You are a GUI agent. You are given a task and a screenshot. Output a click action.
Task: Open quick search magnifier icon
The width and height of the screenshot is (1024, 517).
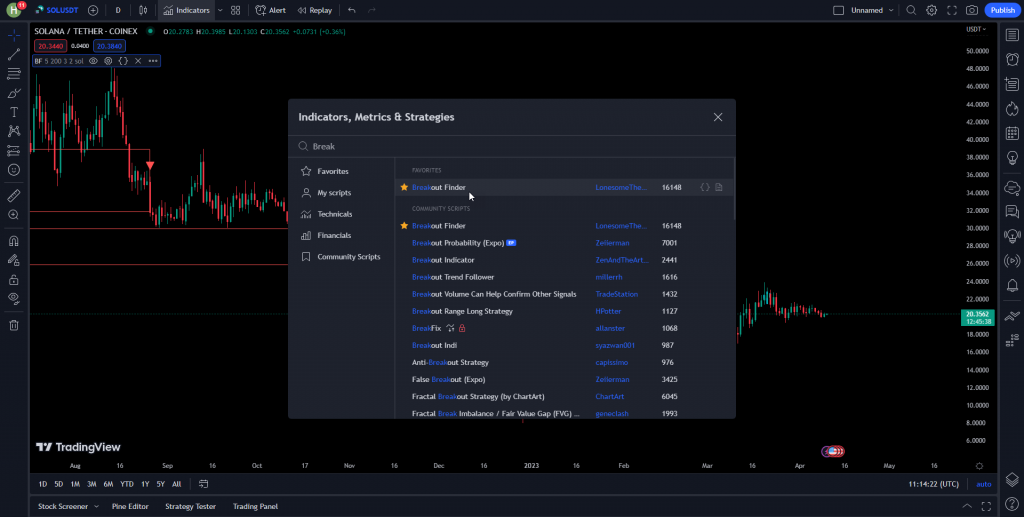911,10
